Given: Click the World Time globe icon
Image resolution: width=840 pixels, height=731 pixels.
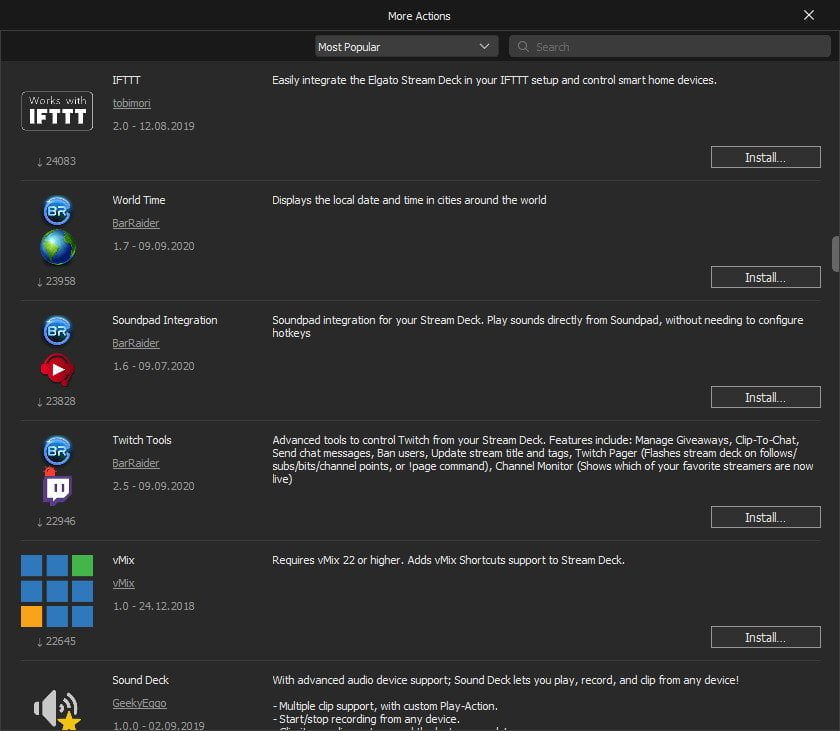Looking at the screenshot, I should click(58, 247).
